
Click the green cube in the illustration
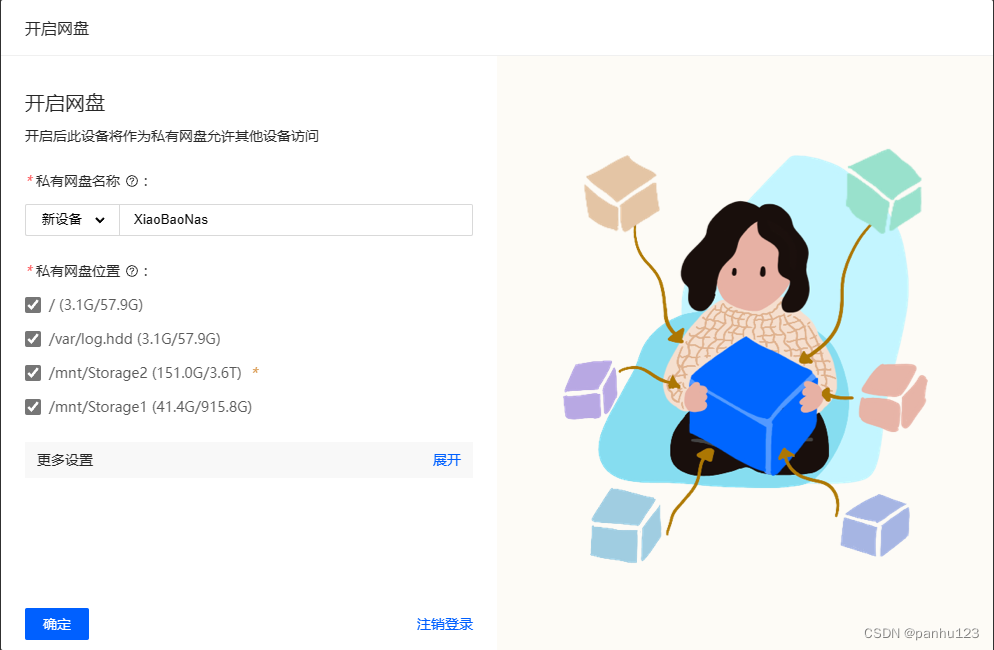pyautogui.click(x=884, y=190)
